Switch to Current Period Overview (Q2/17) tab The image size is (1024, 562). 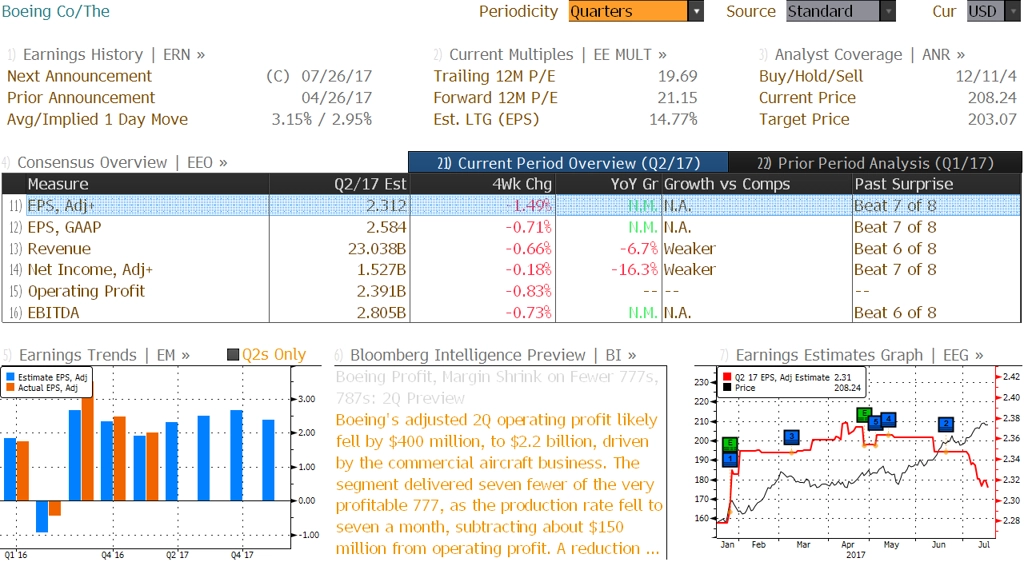click(x=568, y=163)
